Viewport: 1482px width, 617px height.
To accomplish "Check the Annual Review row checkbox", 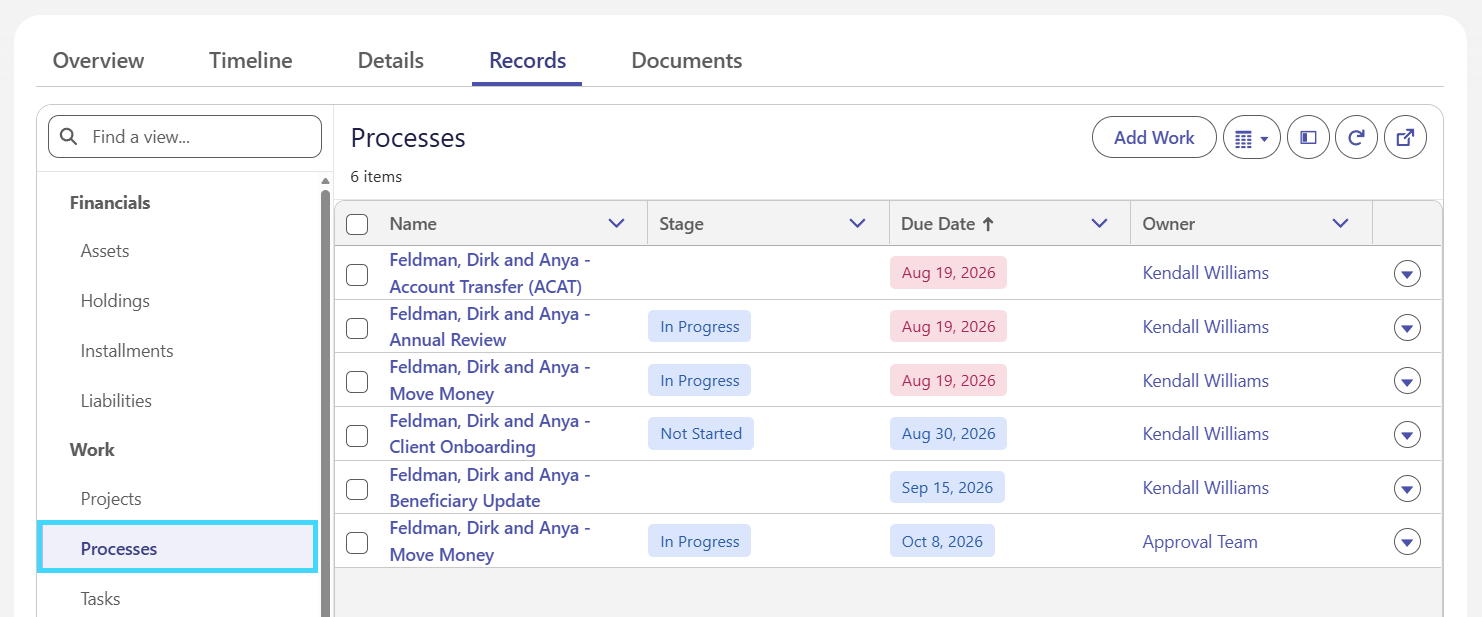I will coord(357,327).
